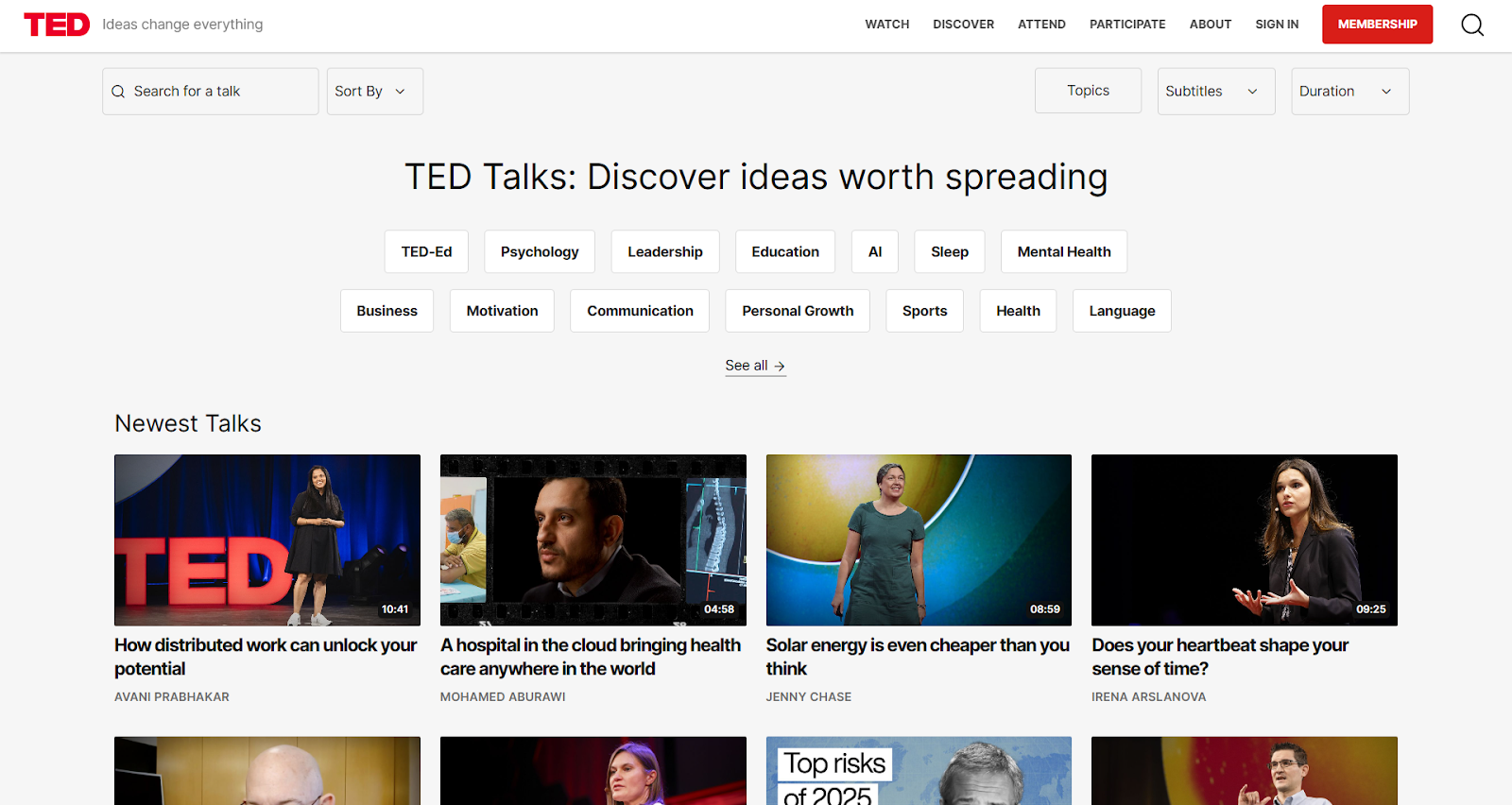The image size is (1512, 805).
Task: Click title Does your heartbeat shape your sense of time
Action: click(1220, 657)
